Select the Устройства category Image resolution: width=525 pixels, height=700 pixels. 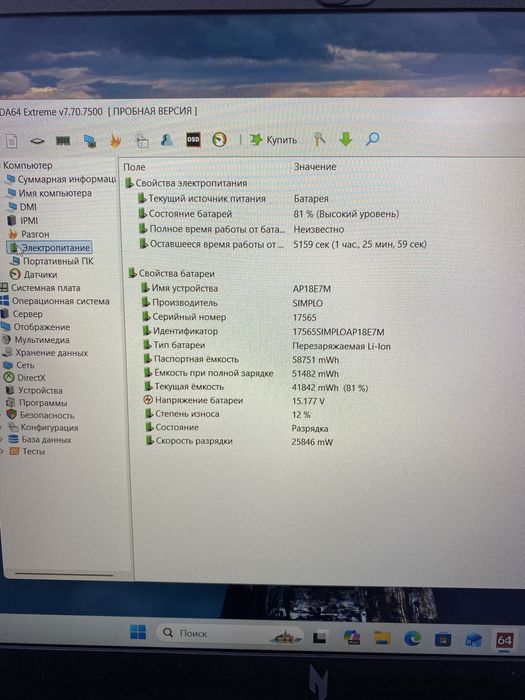tap(33, 390)
